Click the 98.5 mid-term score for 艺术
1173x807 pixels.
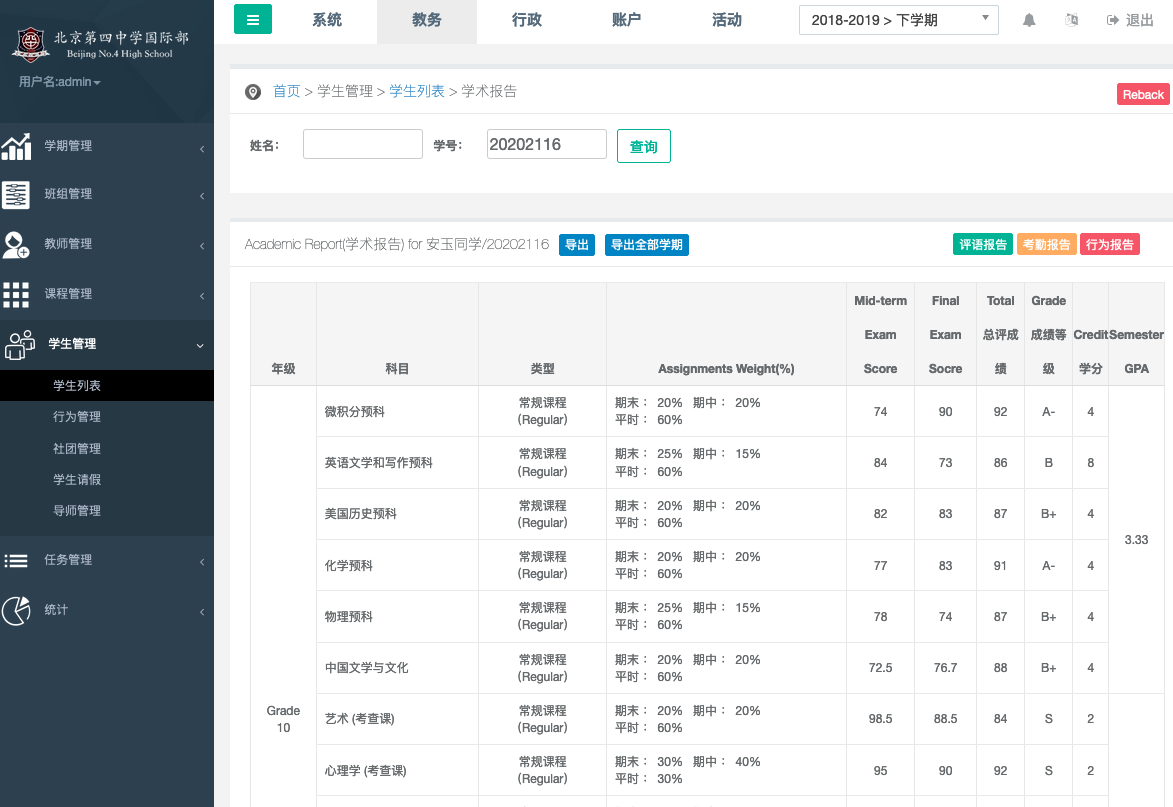click(x=880, y=719)
